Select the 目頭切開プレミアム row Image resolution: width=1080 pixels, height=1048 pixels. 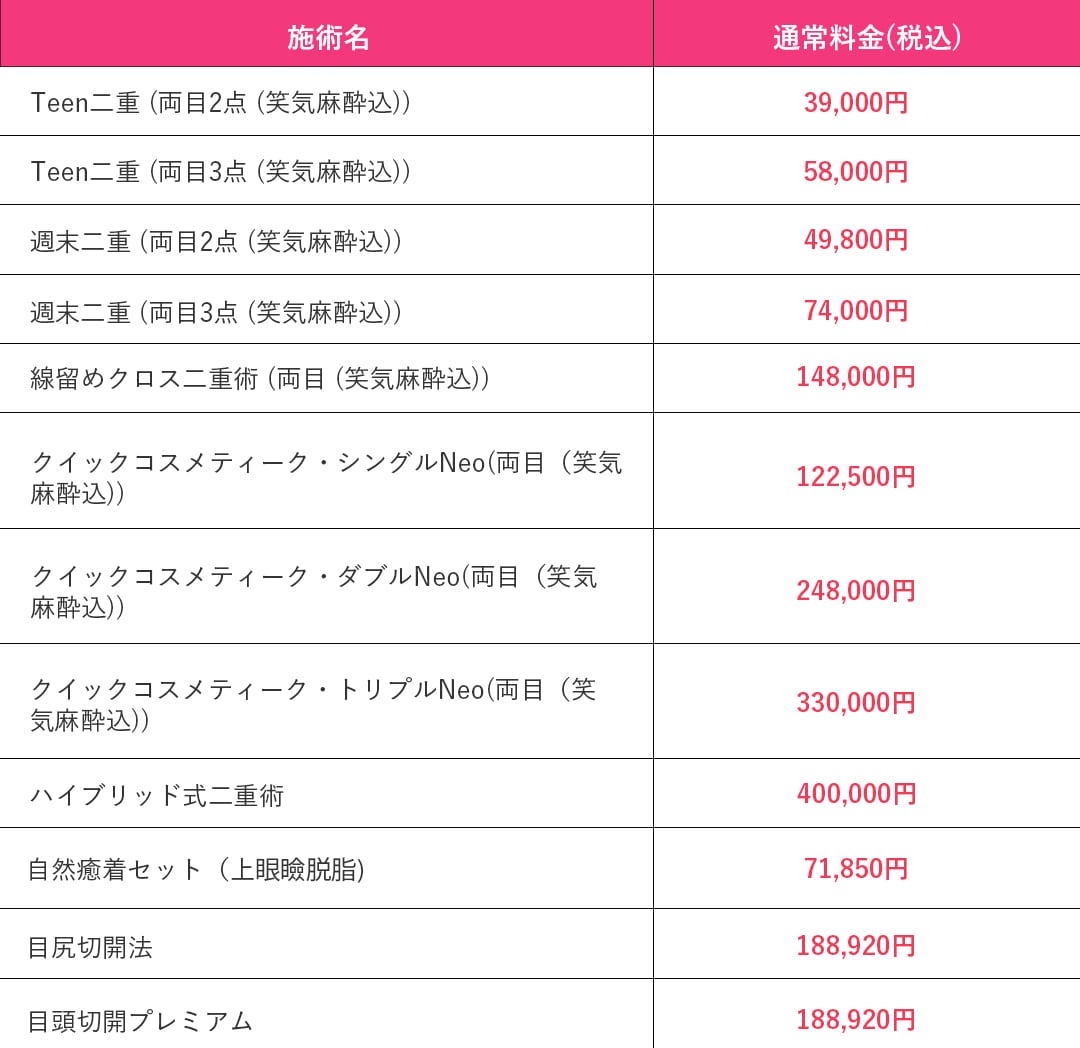click(540, 1014)
